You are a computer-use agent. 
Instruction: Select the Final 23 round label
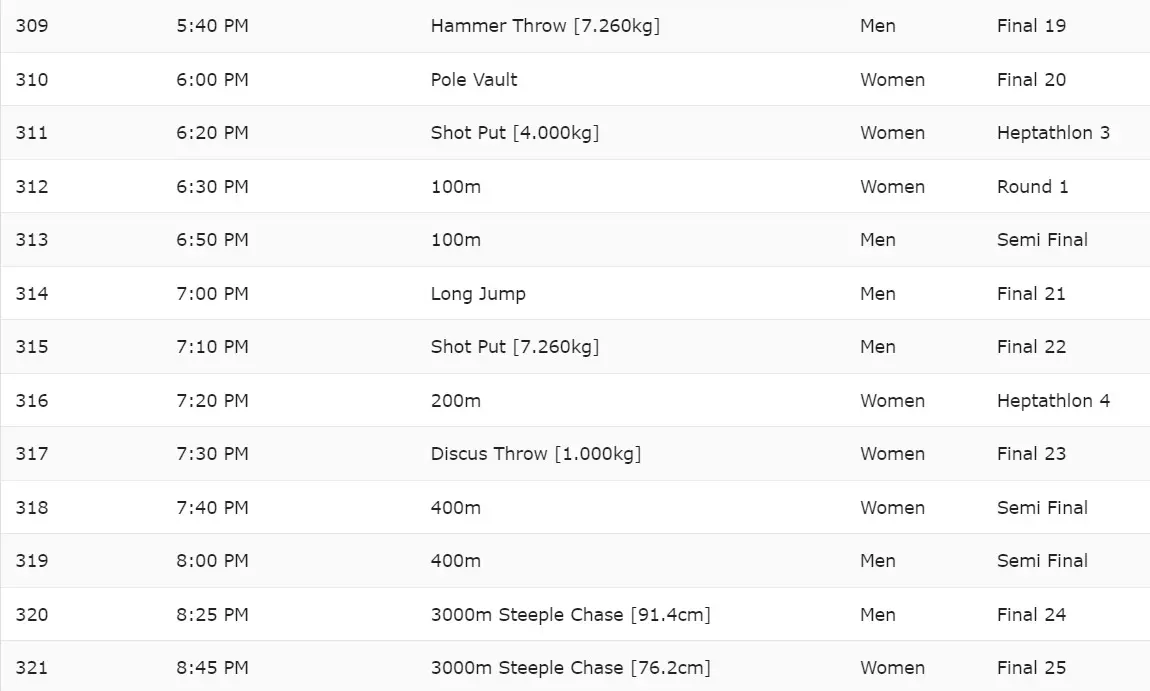(1031, 454)
